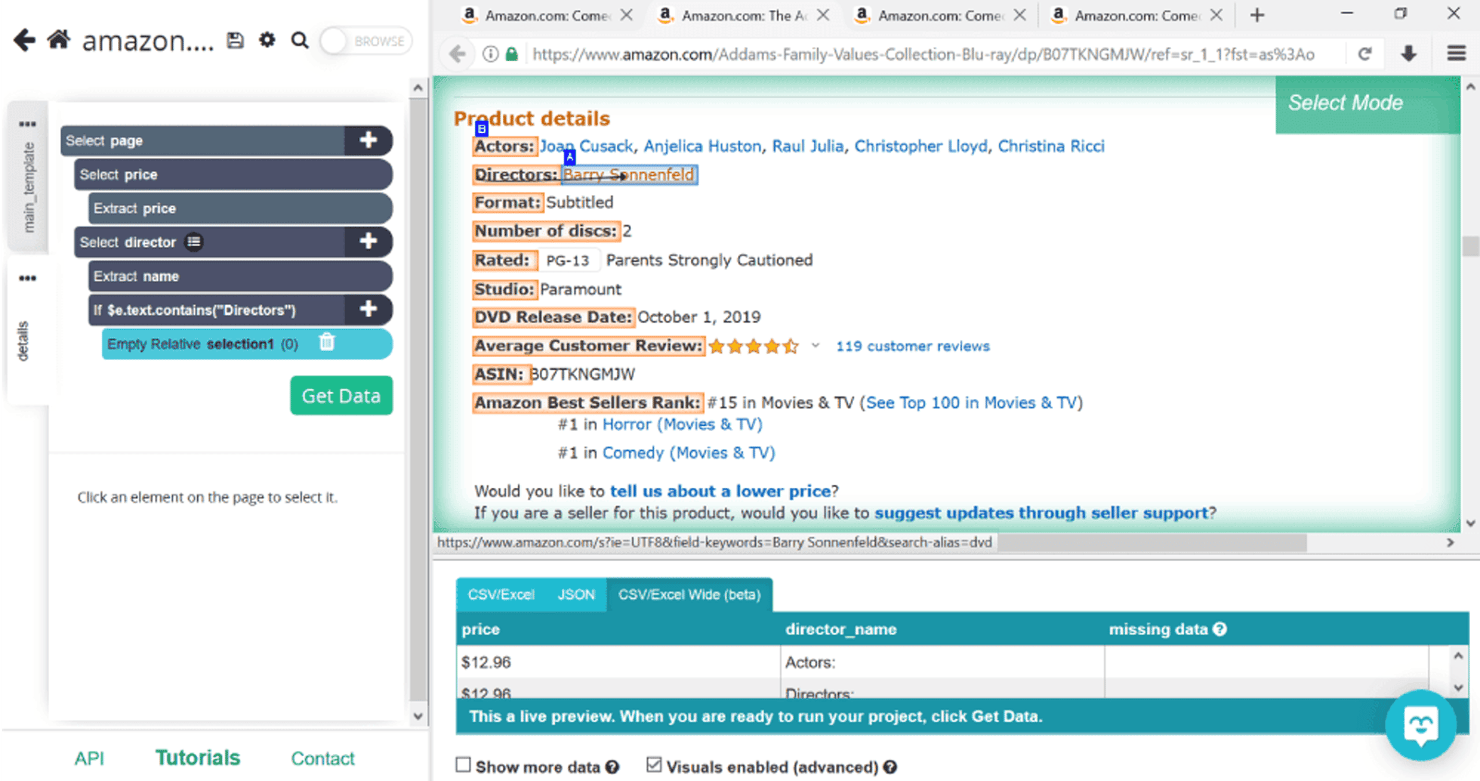The width and height of the screenshot is (1480, 781).
Task: Click Christina Ricci actor link
Action: (1051, 146)
